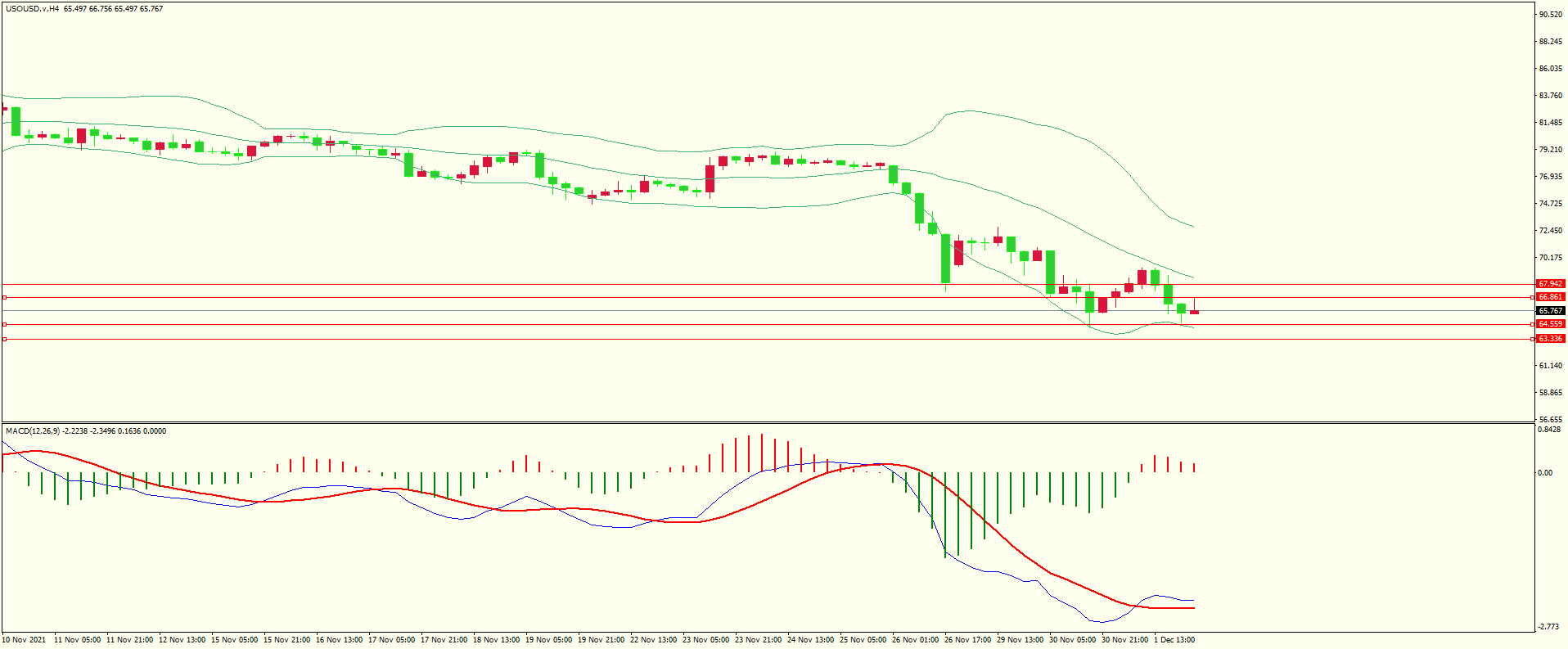Click the right-end handle of the 64.559 line

[1532, 324]
